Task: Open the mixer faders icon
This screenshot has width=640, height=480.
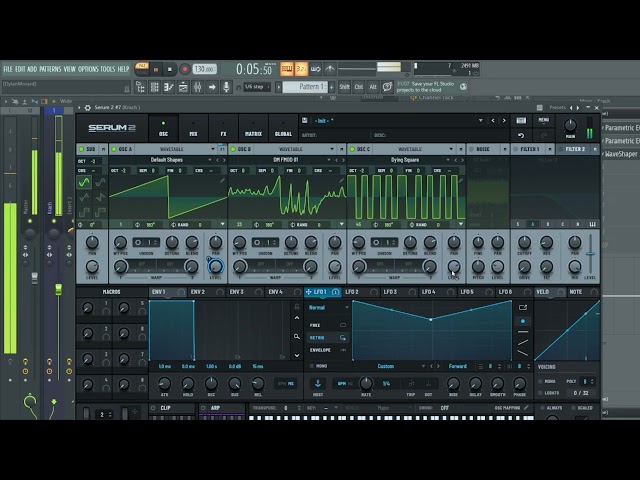Action: click(x=198, y=87)
